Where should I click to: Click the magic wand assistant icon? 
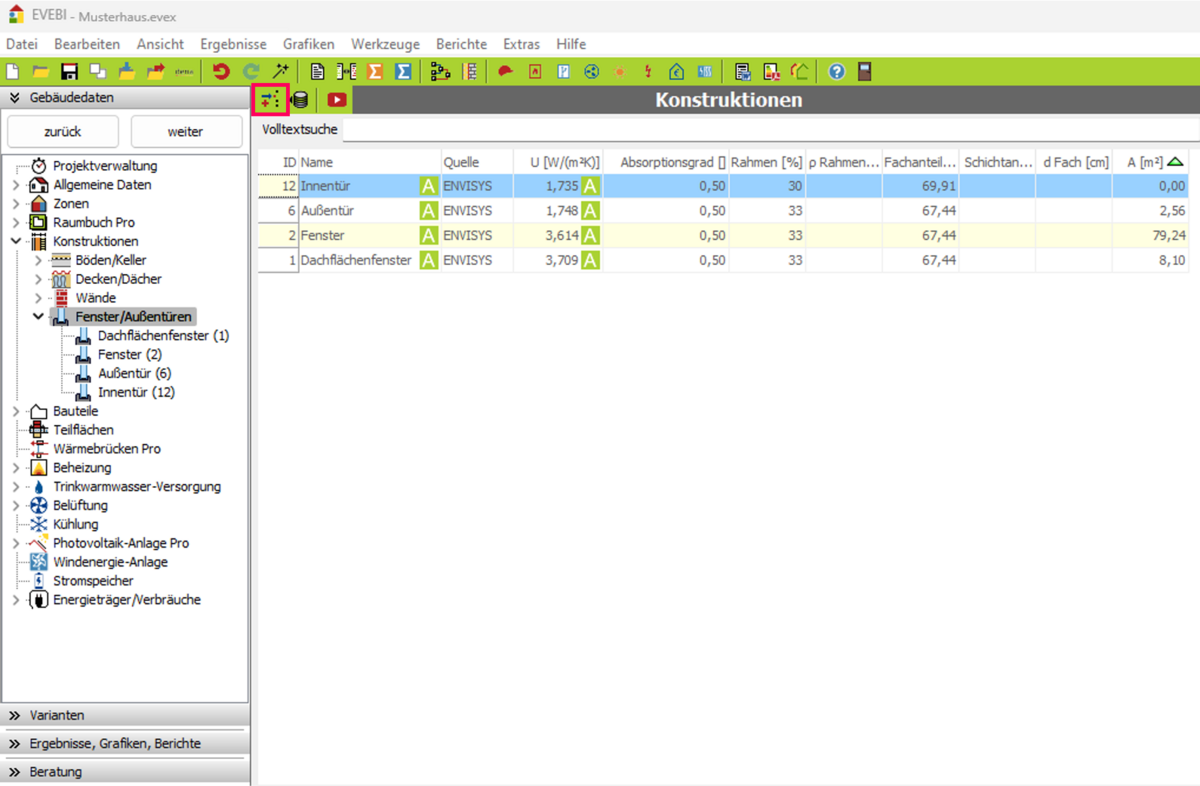(281, 72)
